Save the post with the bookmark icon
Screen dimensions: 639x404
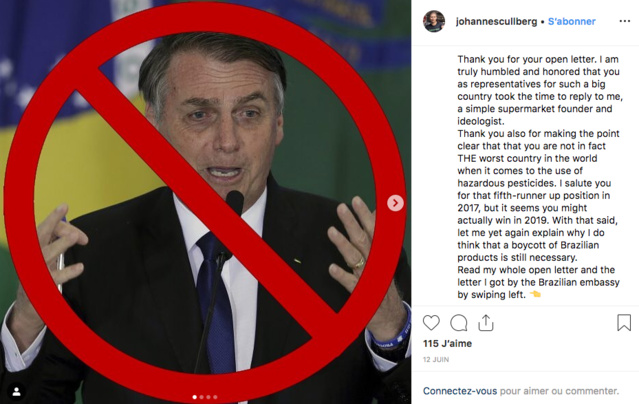pyautogui.click(x=624, y=322)
